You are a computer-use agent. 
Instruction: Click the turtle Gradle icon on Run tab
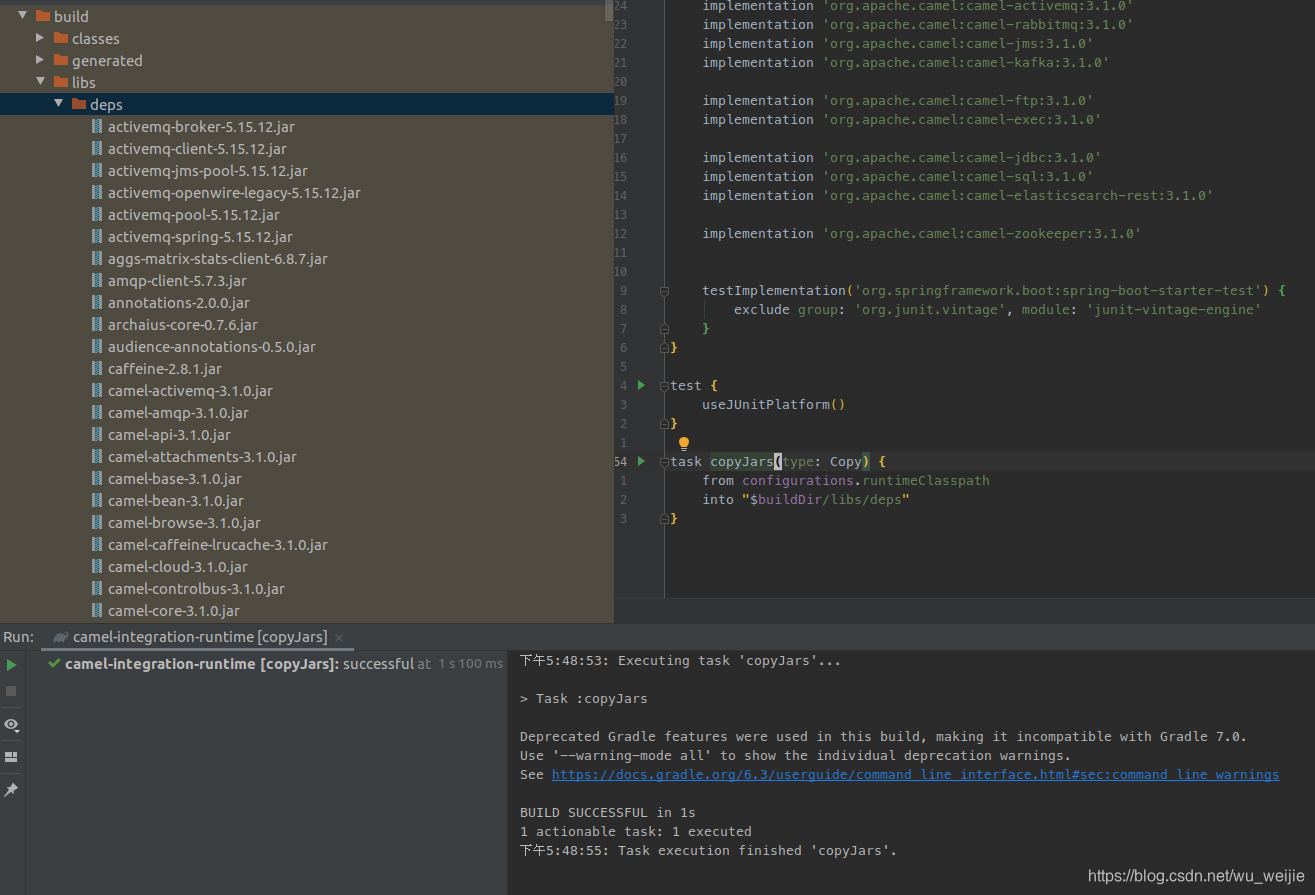click(61, 638)
